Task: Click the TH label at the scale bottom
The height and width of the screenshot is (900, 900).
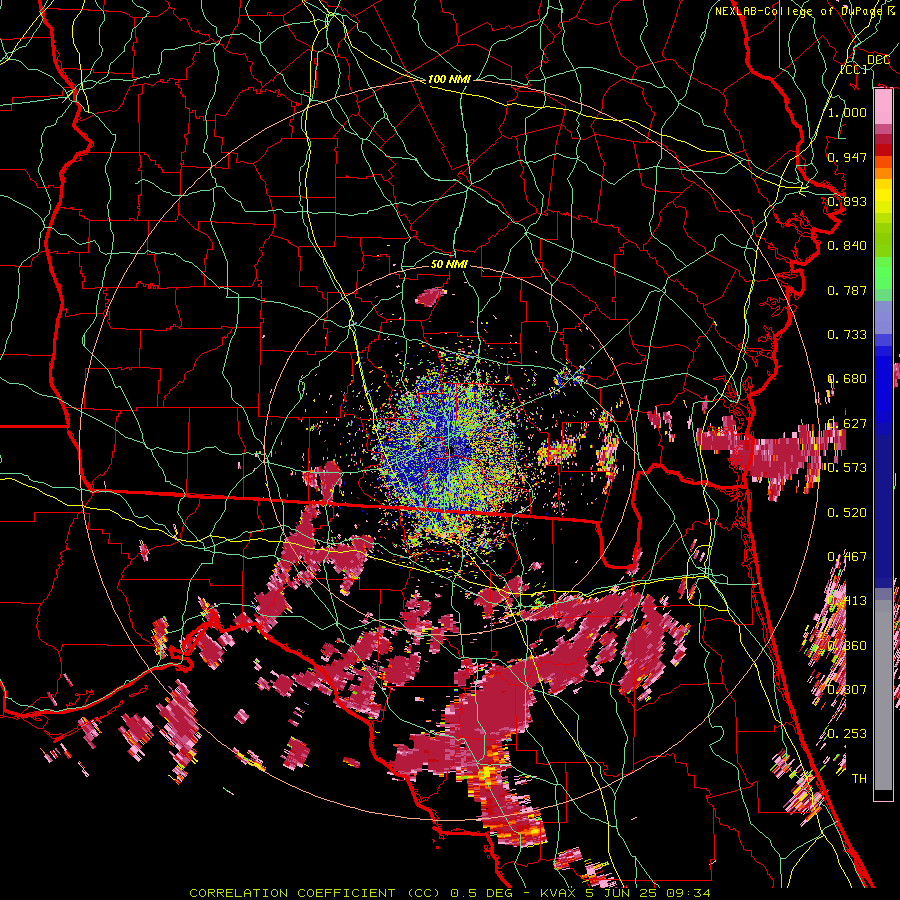Action: 859,778
